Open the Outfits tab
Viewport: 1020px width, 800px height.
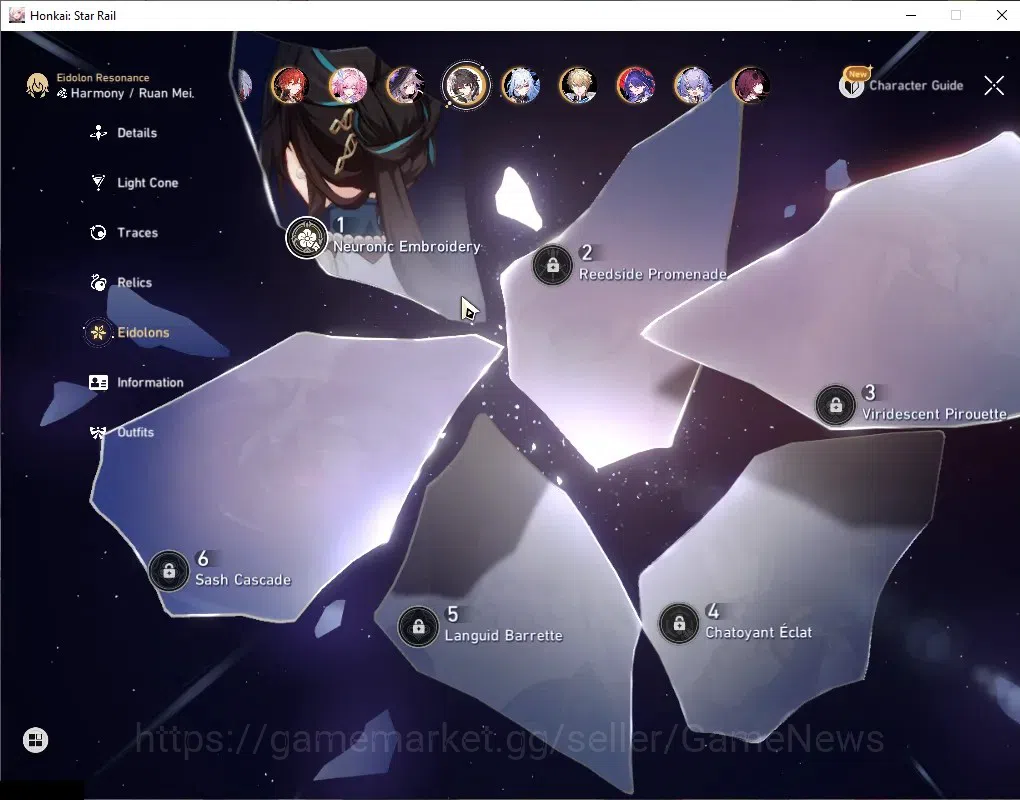tap(122, 432)
